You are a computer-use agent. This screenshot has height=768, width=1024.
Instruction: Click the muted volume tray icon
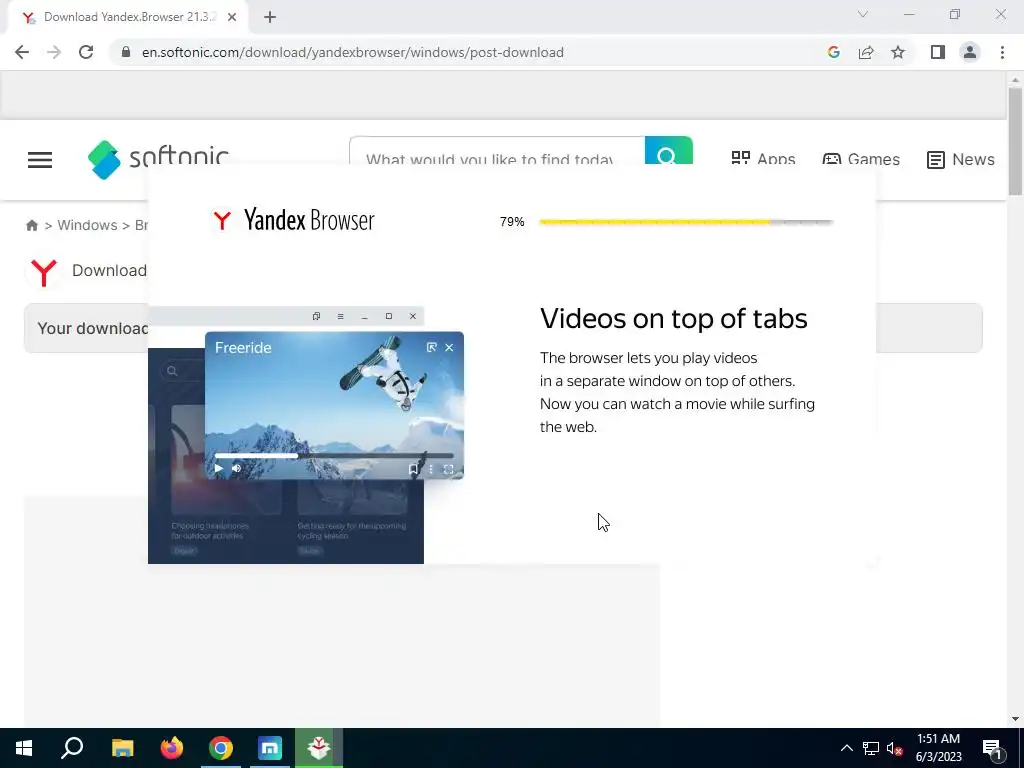(894, 748)
